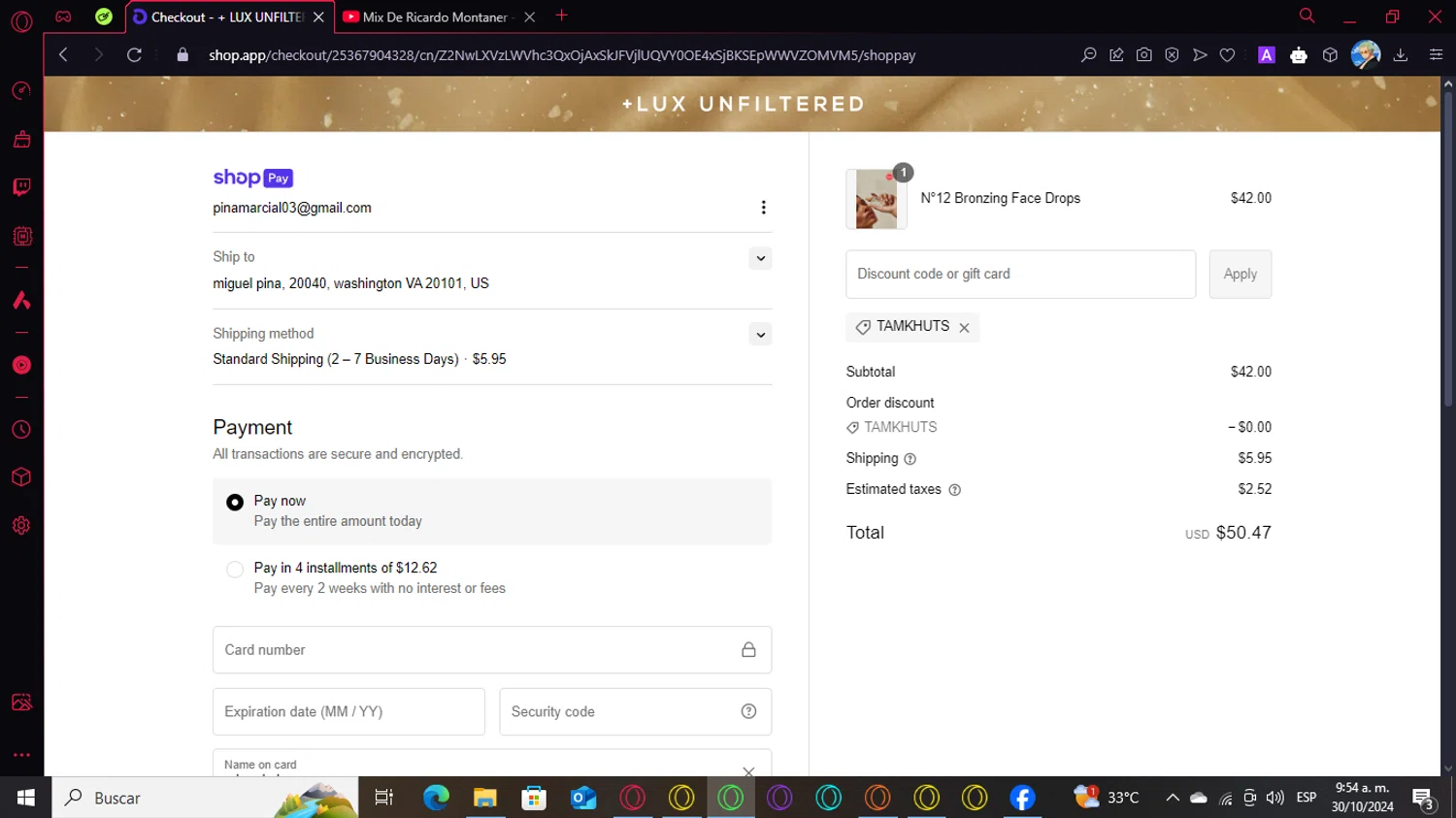Click the Shipping info help icon
The width and height of the screenshot is (1456, 818).
point(910,459)
